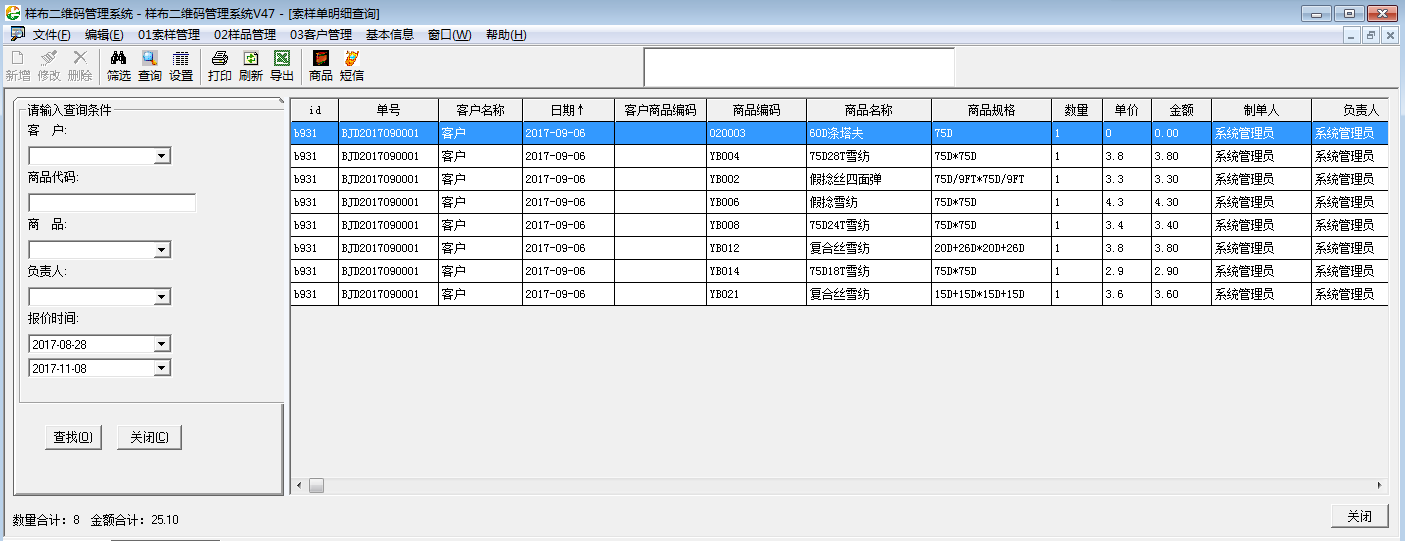Viewport: 1405px width, 541px height.
Task: Open the 窗口(W) menu
Action: (x=449, y=34)
